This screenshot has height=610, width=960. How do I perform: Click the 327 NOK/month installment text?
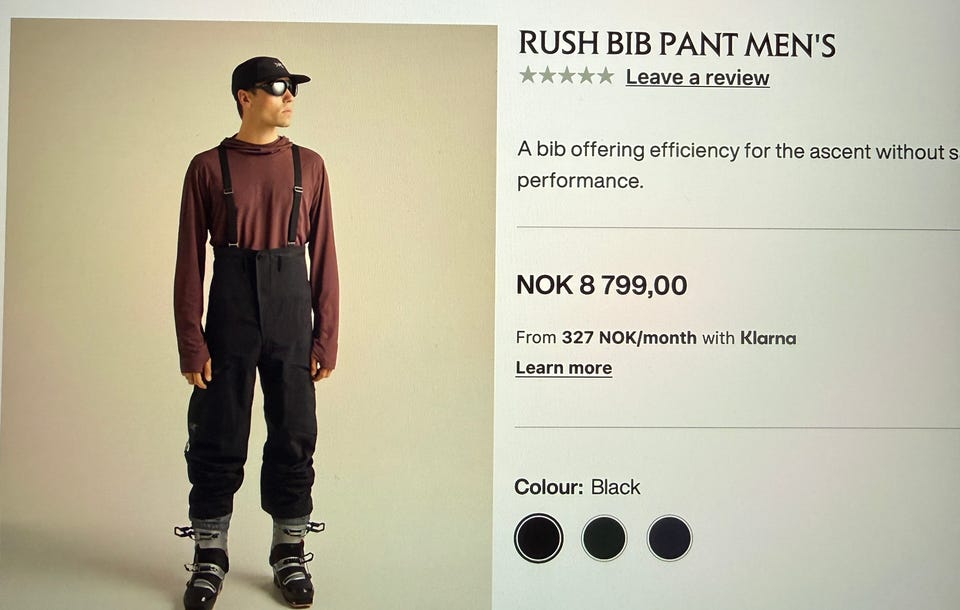pos(629,337)
